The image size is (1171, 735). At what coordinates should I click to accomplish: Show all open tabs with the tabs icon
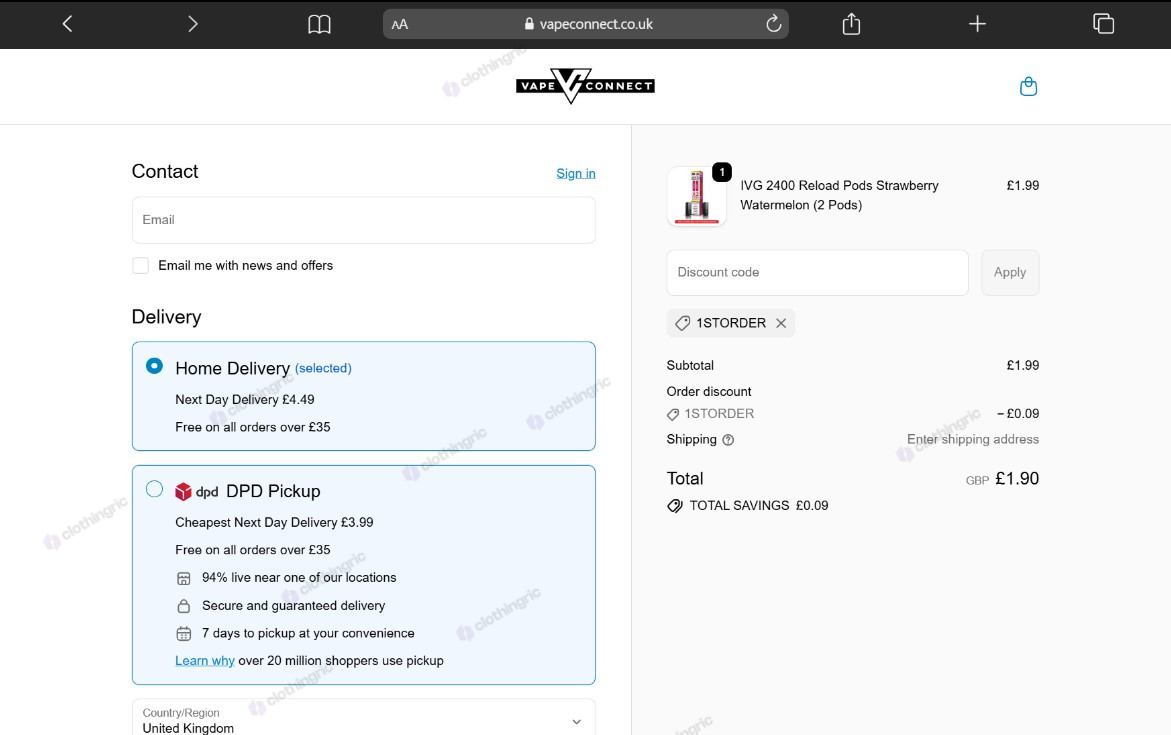[1103, 24]
